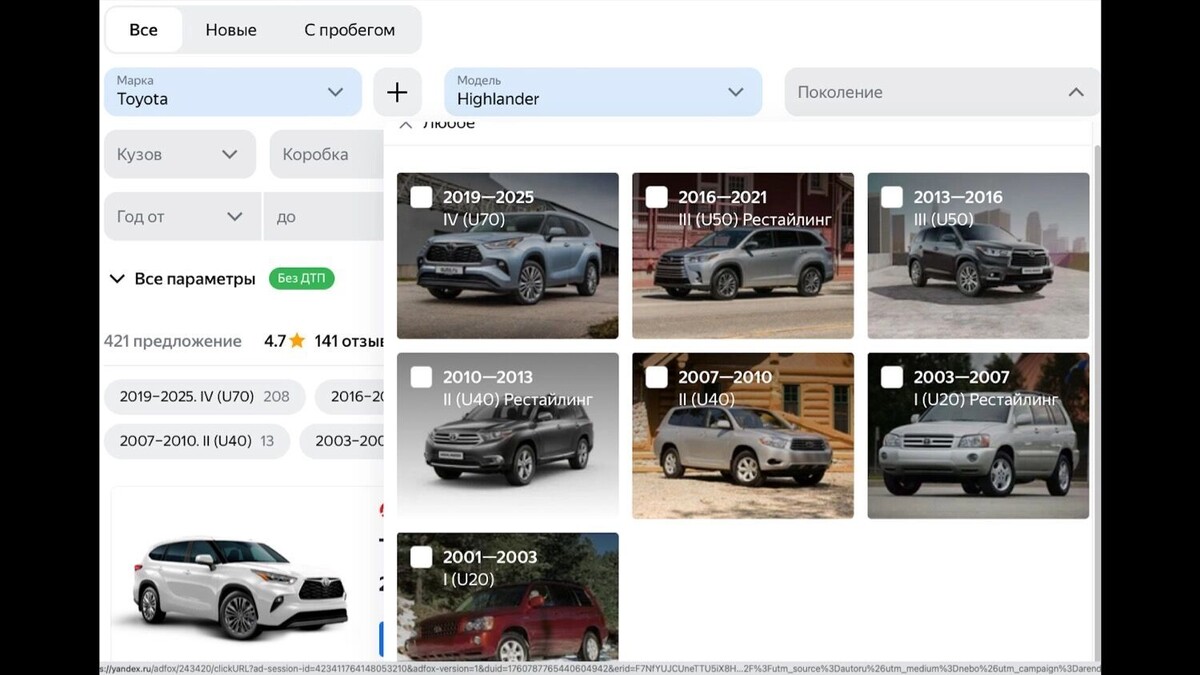Select the 2019–2025. IV (U70) filter chip
1200x675 pixels.
pyautogui.click(x=204, y=397)
